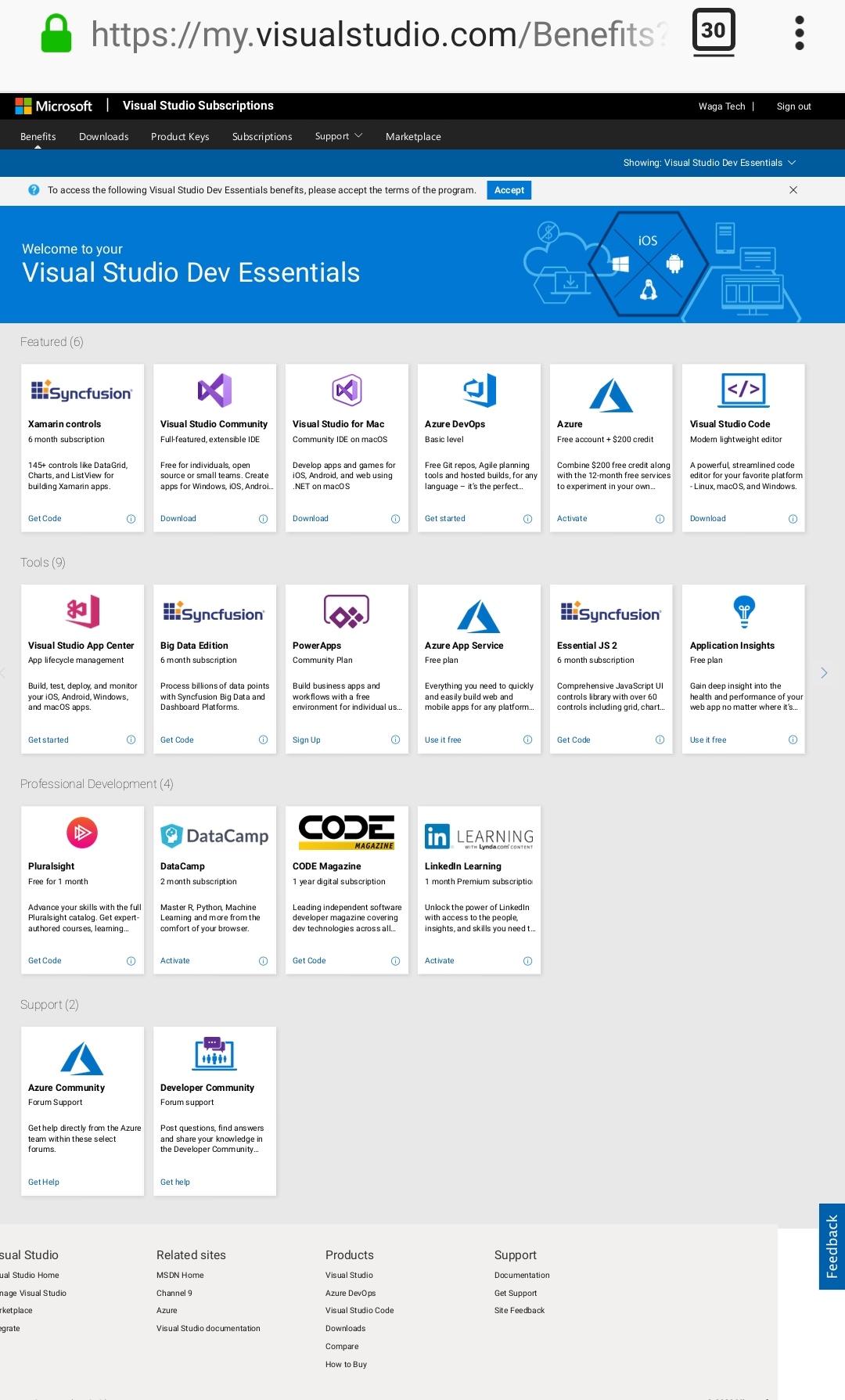Click the Syncfusion logo on Xamarin controls card

pyautogui.click(x=82, y=391)
